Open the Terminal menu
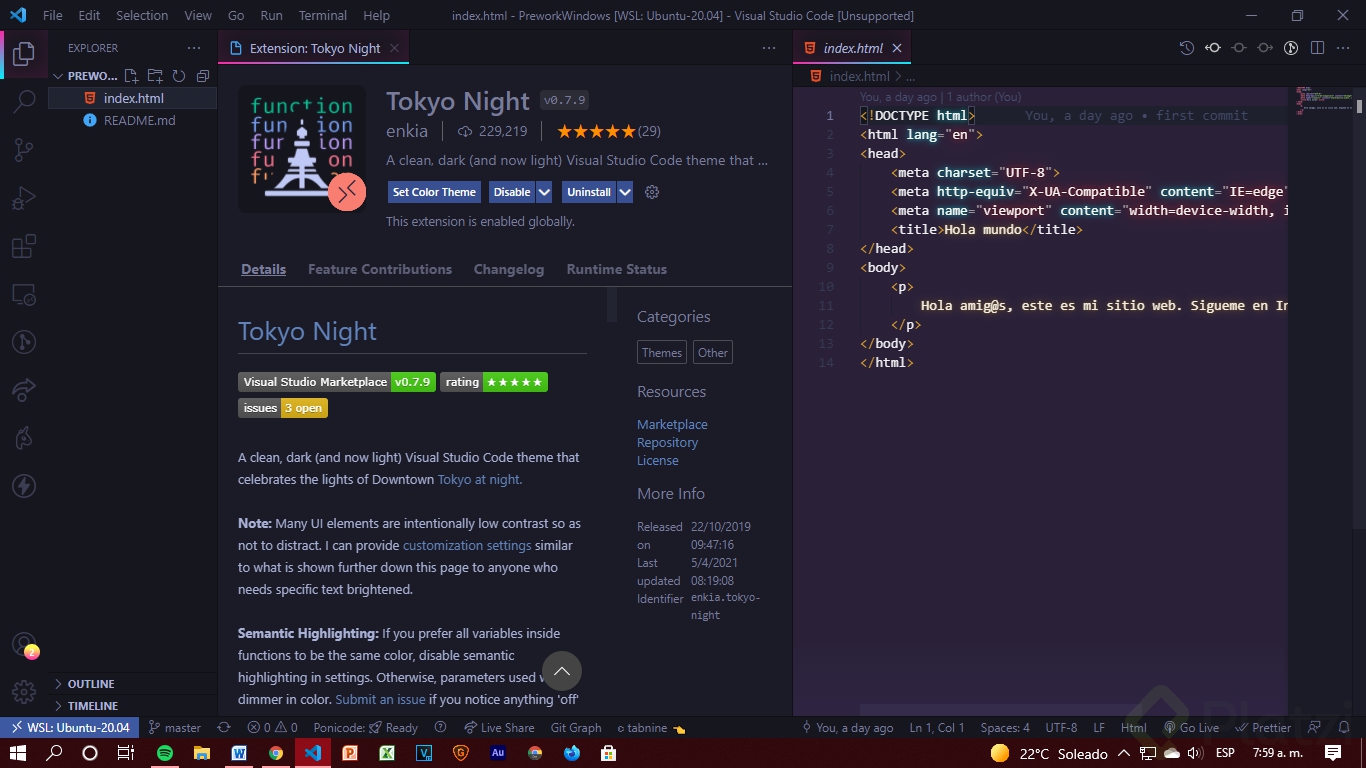Viewport: 1366px width, 768px height. tap(322, 15)
